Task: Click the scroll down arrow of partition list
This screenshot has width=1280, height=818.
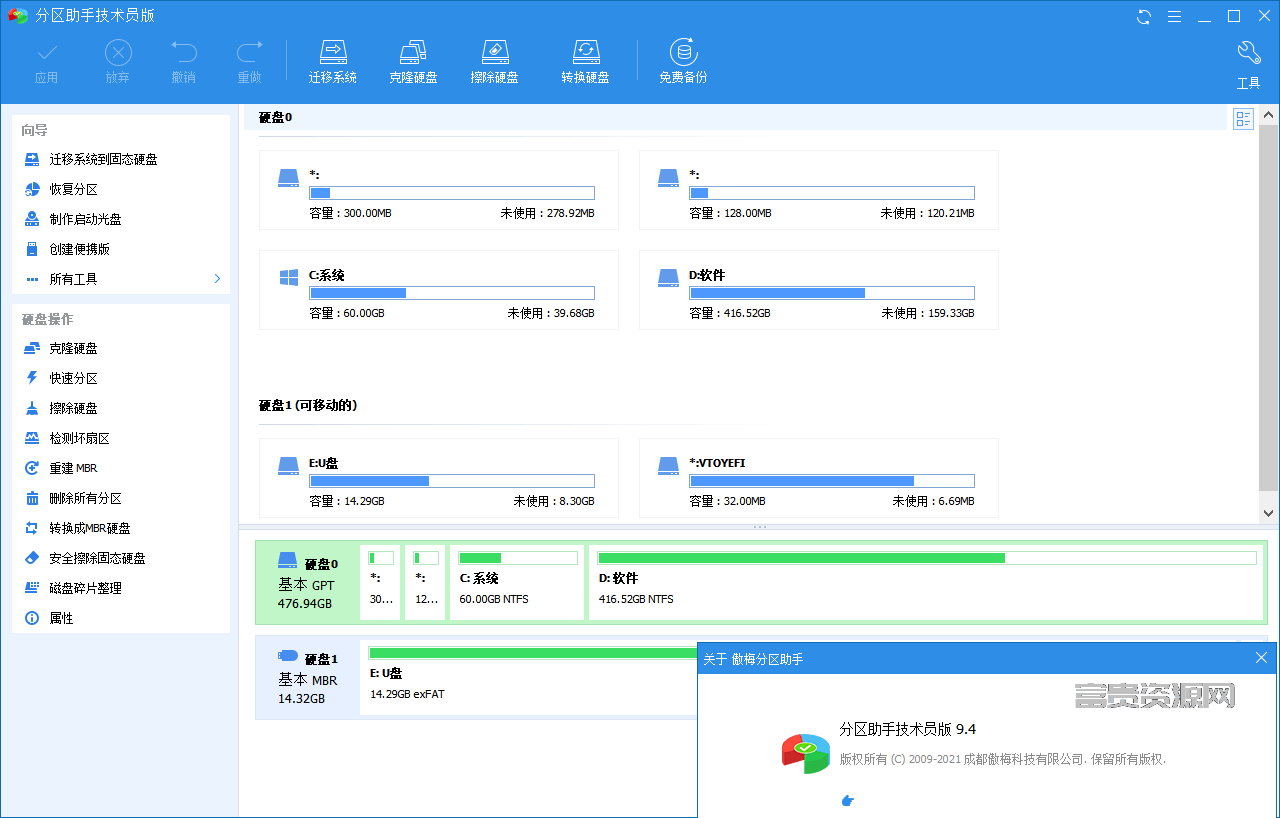Action: point(1268,512)
